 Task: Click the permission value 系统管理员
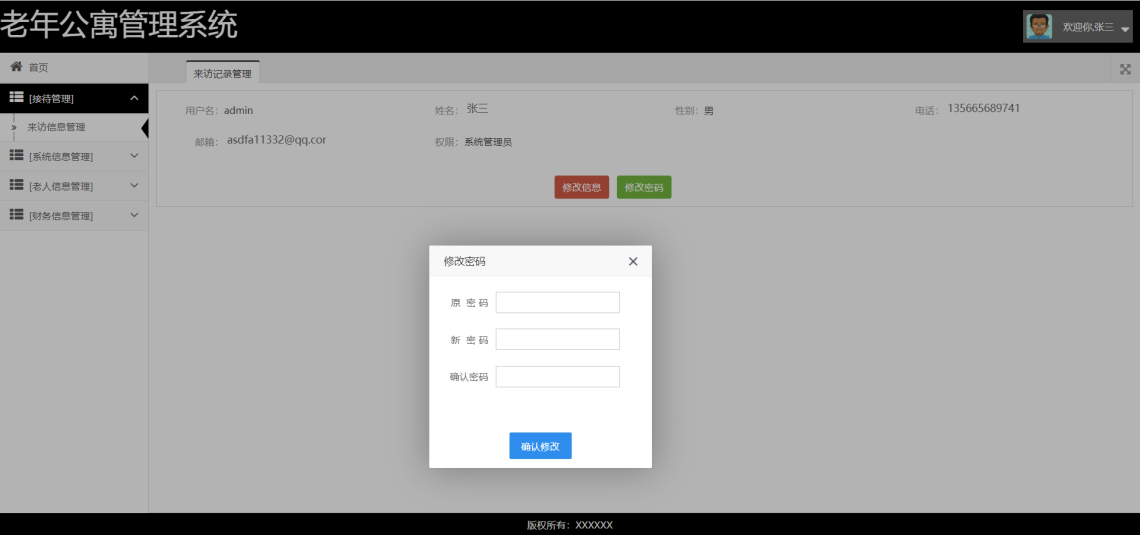click(x=489, y=142)
